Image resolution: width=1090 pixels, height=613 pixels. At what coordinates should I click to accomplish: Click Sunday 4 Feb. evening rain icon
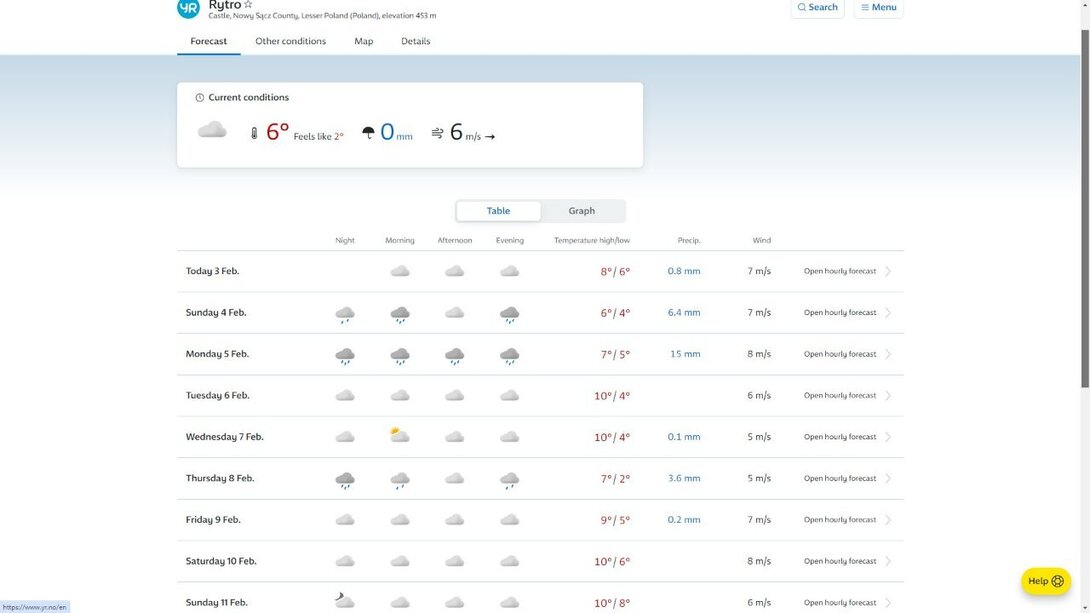click(510, 315)
